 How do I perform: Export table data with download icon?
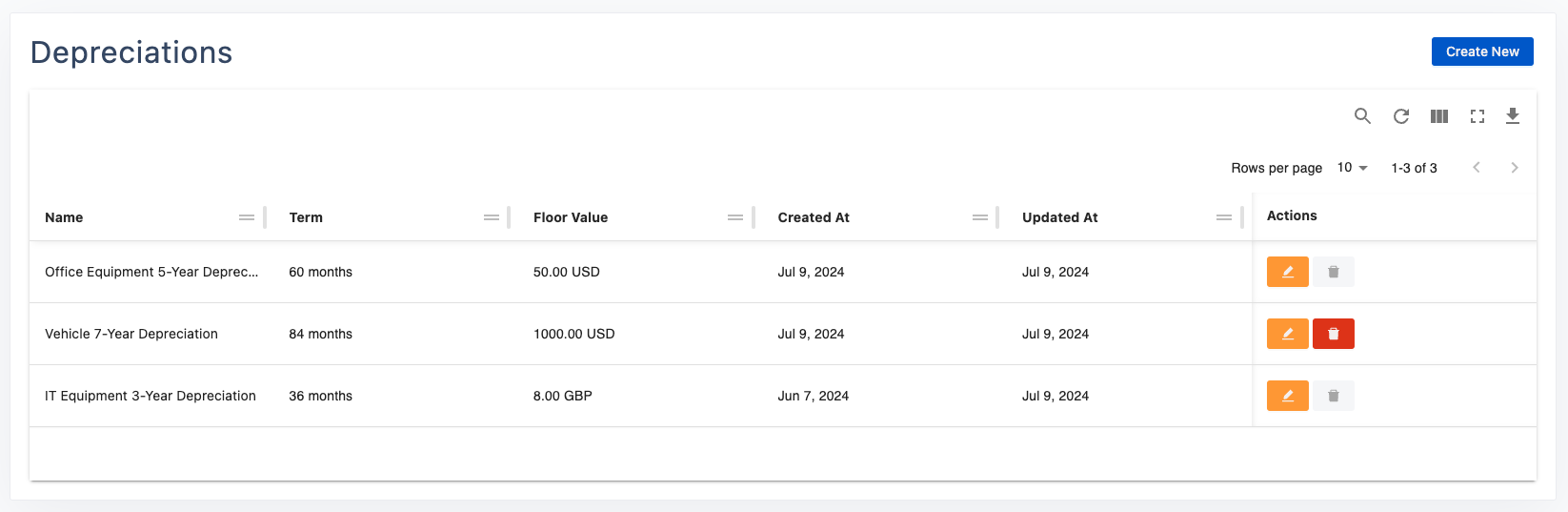(1513, 116)
